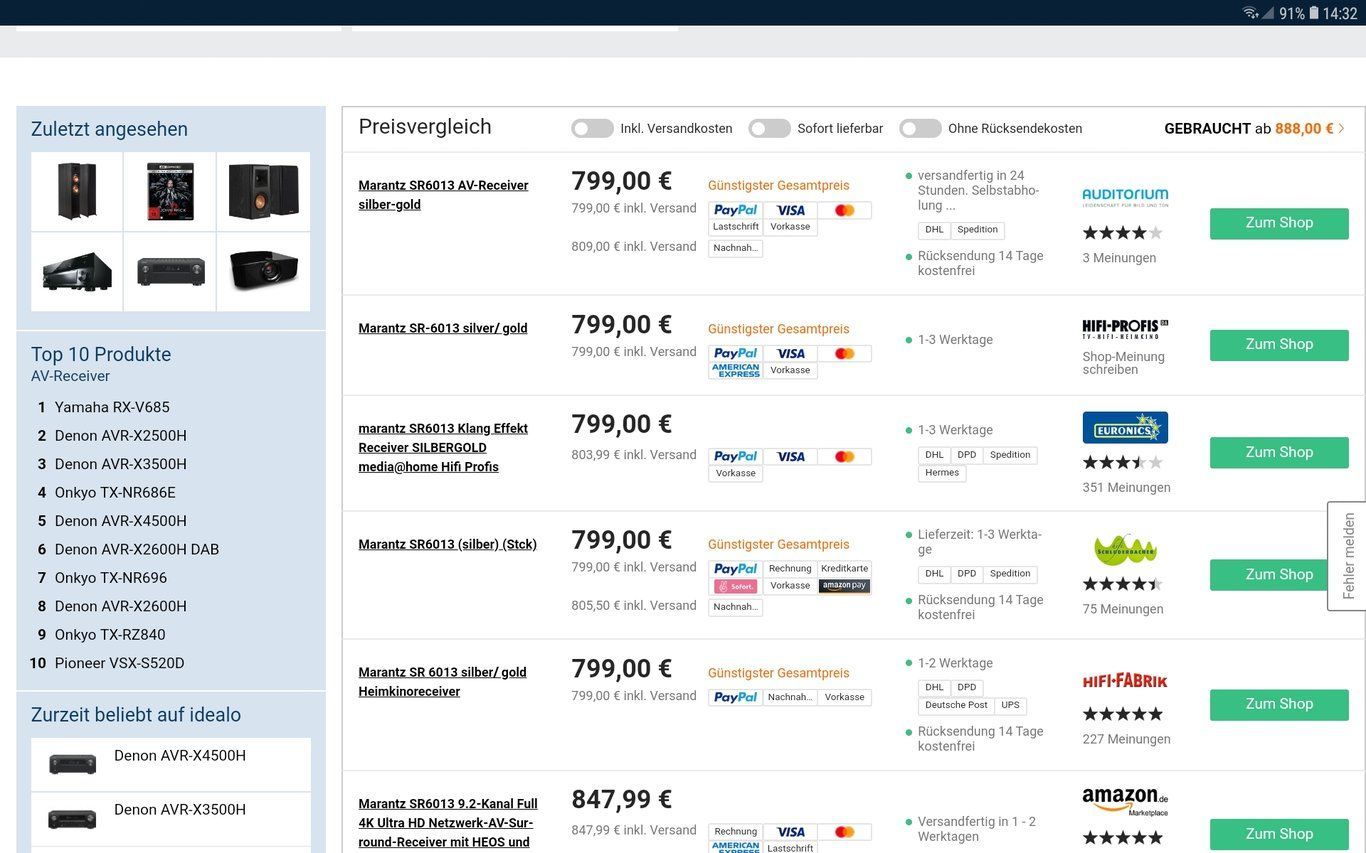Click Schluderbacher star rating

coord(1122,584)
